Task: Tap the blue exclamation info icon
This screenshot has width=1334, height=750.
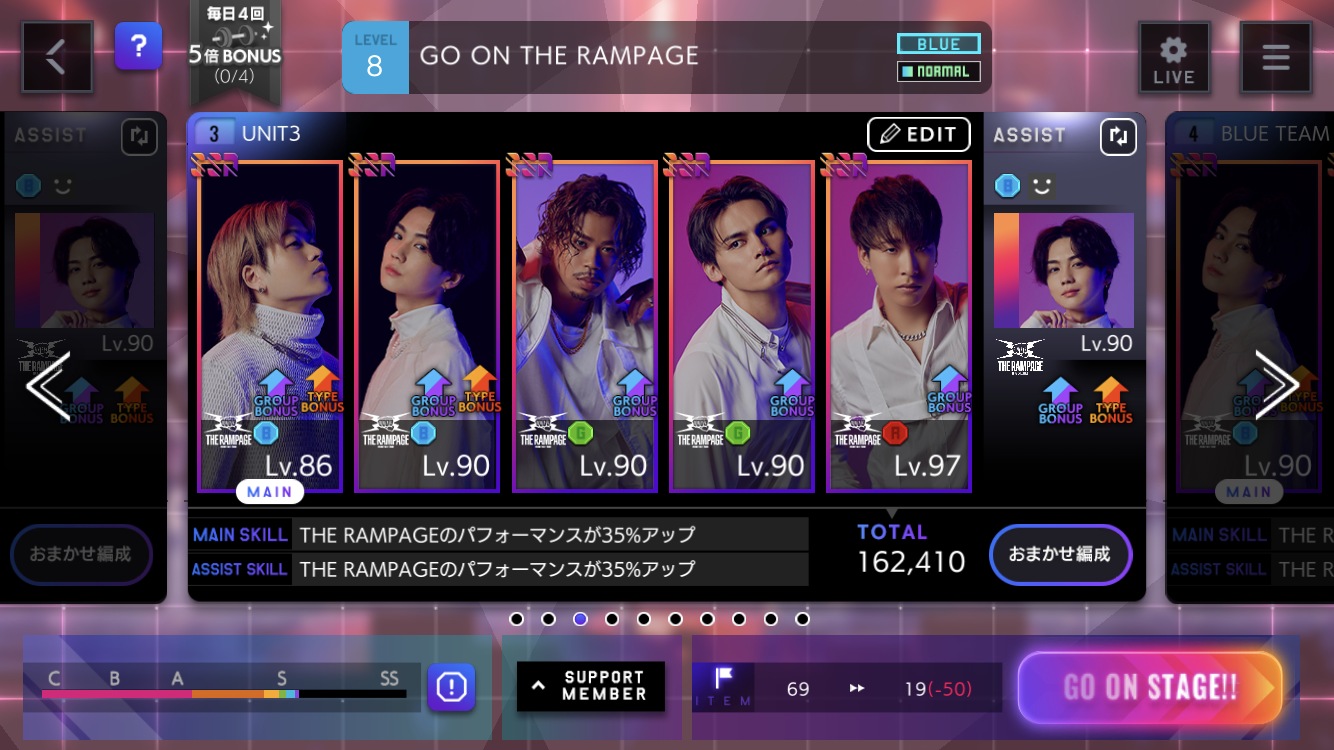Action: [x=451, y=687]
